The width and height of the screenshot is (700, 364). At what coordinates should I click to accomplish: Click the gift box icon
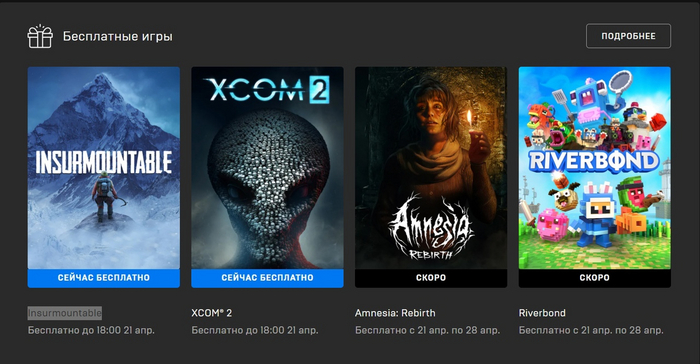point(40,36)
